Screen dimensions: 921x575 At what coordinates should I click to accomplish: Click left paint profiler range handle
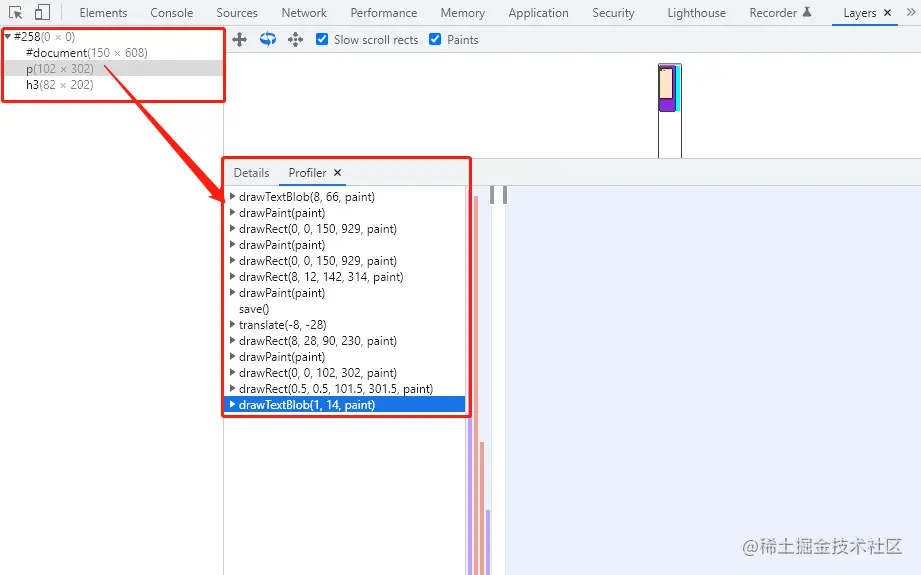pos(492,194)
